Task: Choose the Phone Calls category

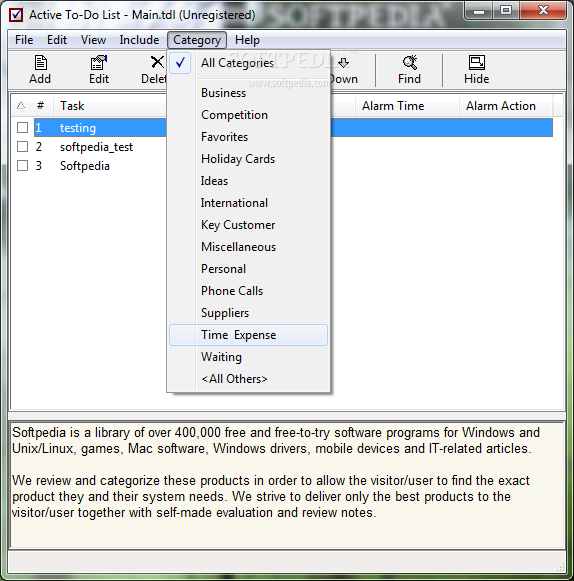Action: click(x=248, y=291)
